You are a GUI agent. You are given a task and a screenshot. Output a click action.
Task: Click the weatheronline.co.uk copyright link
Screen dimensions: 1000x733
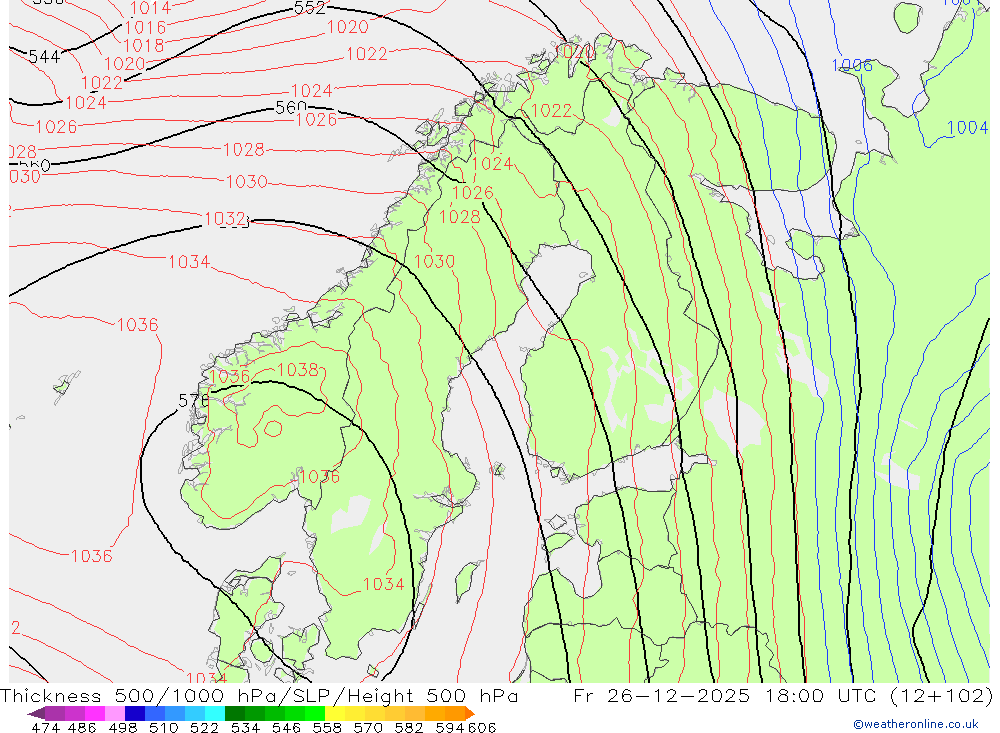[916, 724]
